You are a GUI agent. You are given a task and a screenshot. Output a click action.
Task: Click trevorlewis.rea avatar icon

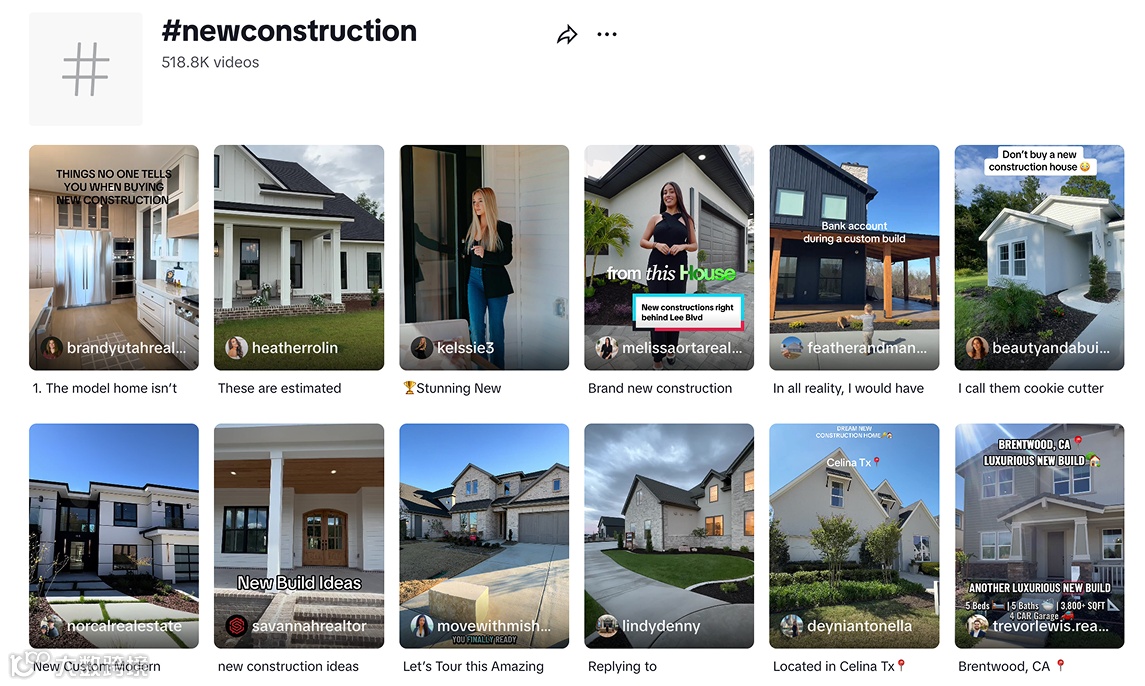(977, 626)
